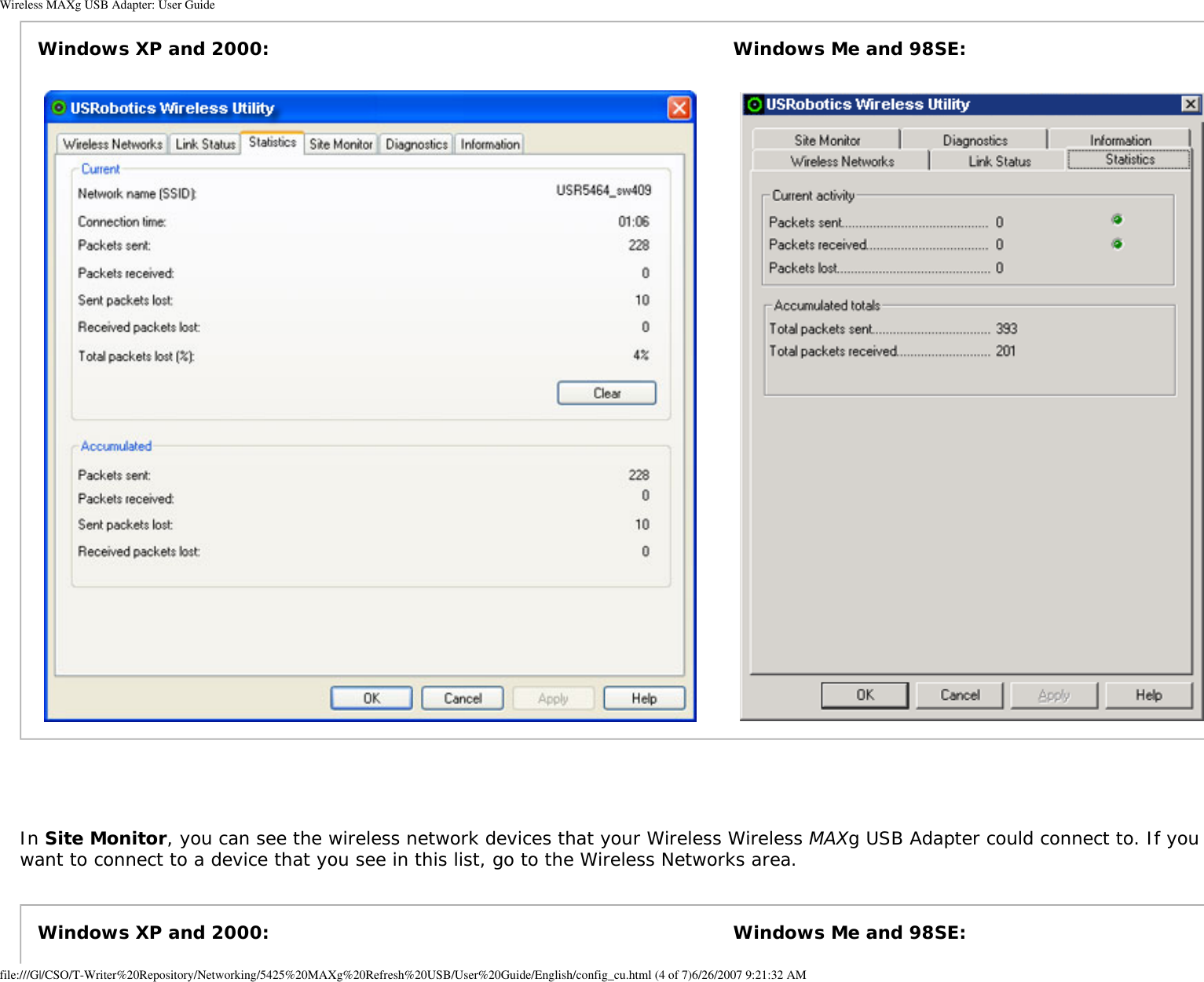Click the Network name (SSID) label
1204x982 pixels.
[137, 193]
